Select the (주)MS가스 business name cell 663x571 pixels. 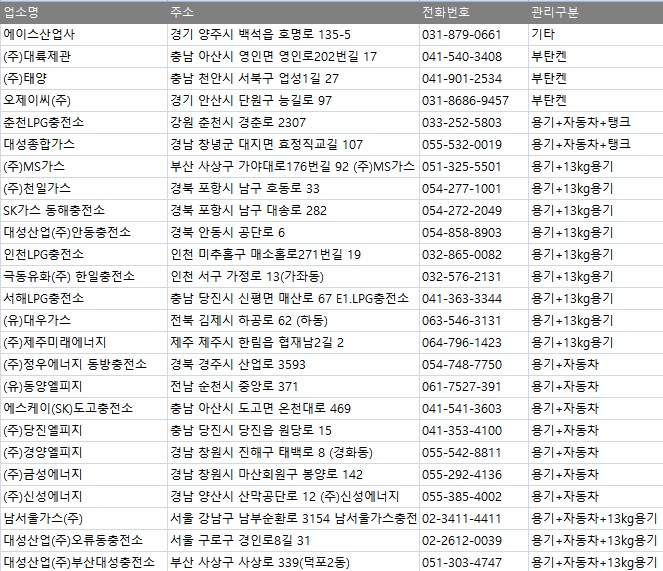tap(84, 167)
